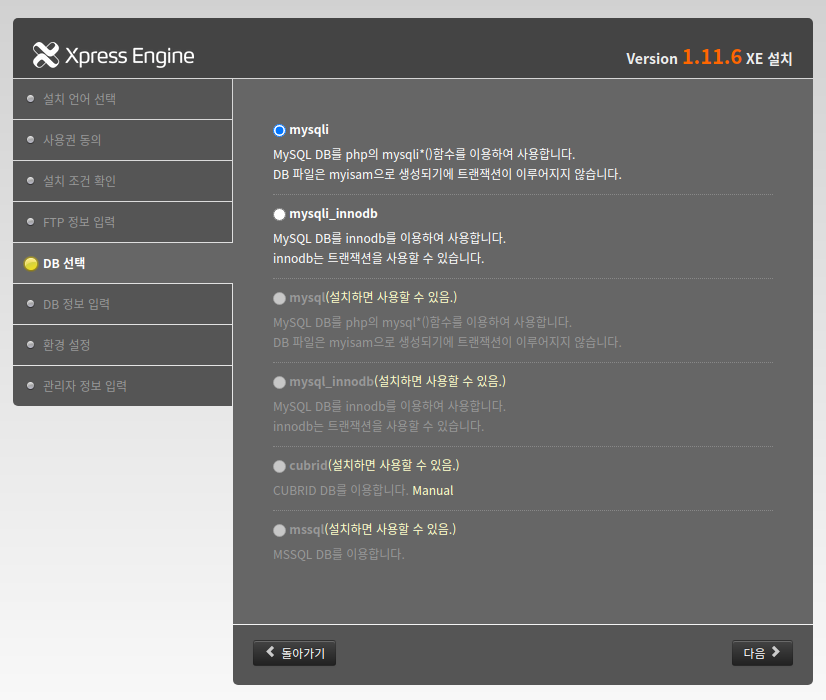This screenshot has height=700, width=826.
Task: Select the active DB 선택 step
Action: (123, 263)
